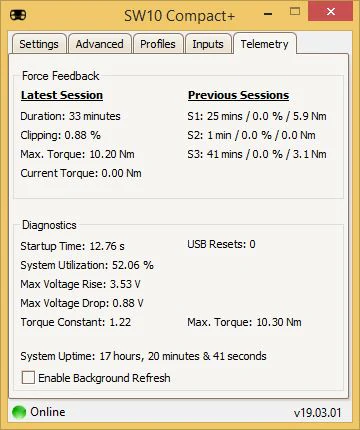The image size is (360, 430).
Task: Click 'Max Voltage Rise: 3.53 V' text
Action: (x=80, y=284)
